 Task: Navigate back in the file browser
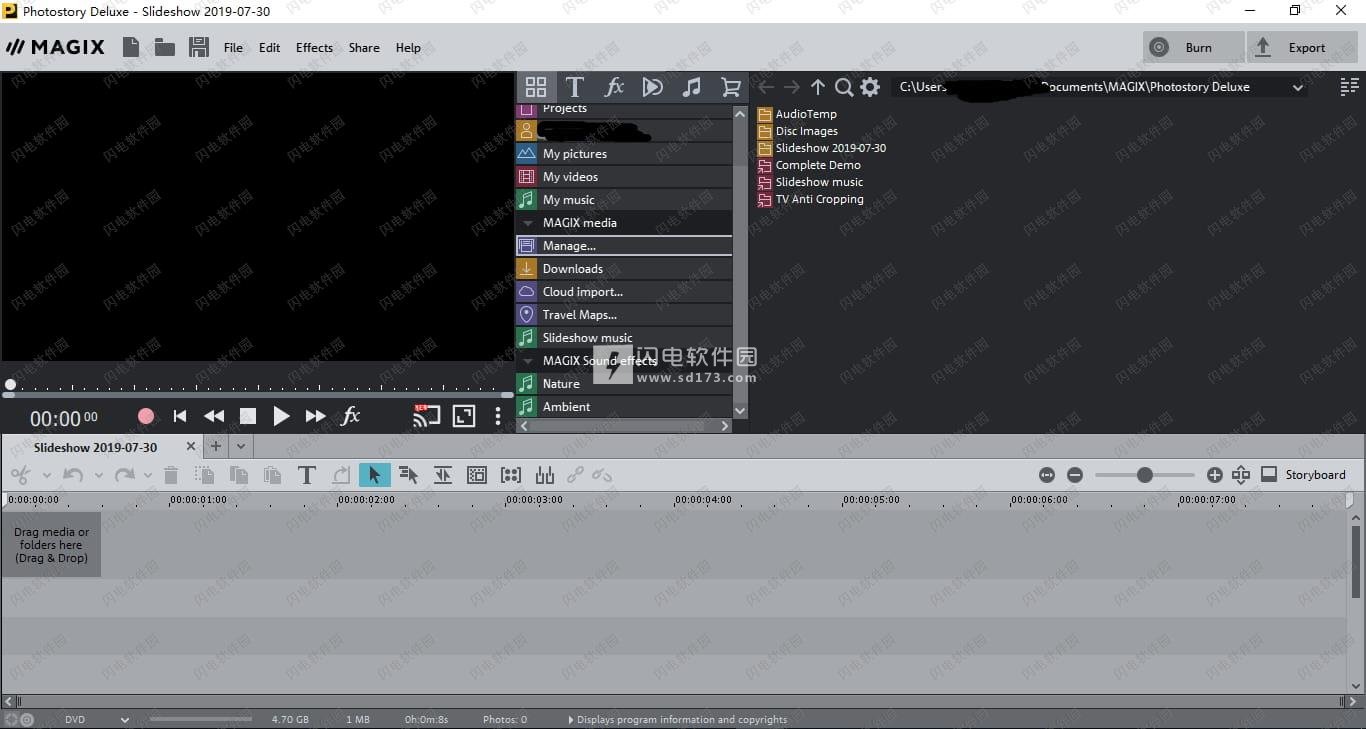click(x=766, y=87)
